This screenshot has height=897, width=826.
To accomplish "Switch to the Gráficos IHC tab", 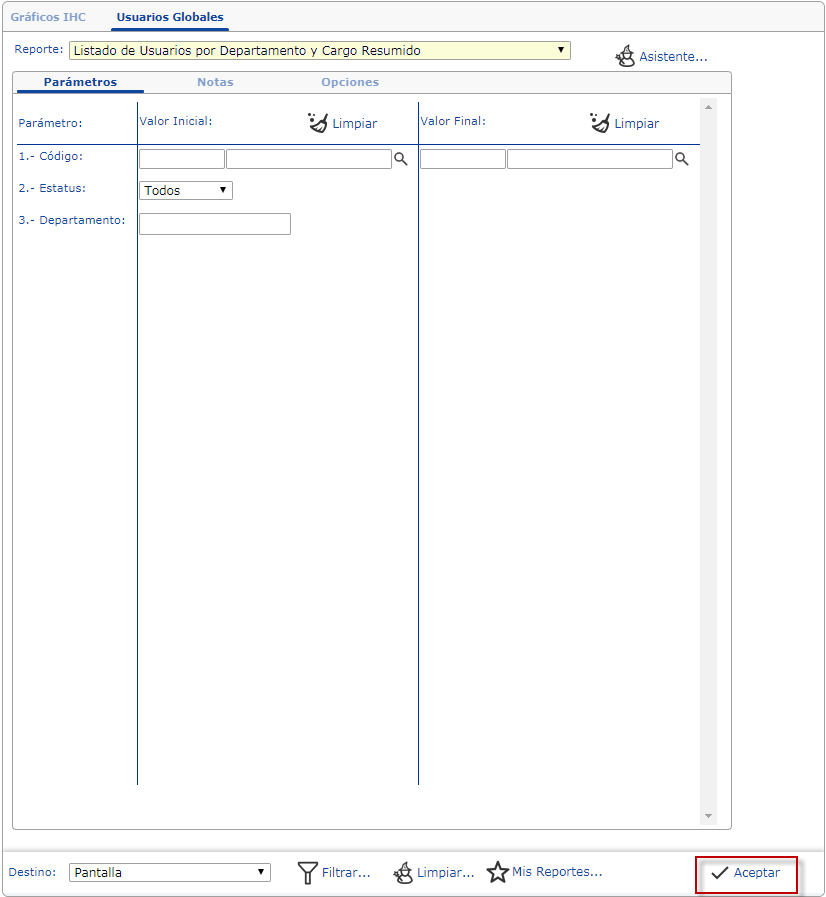I will click(48, 17).
